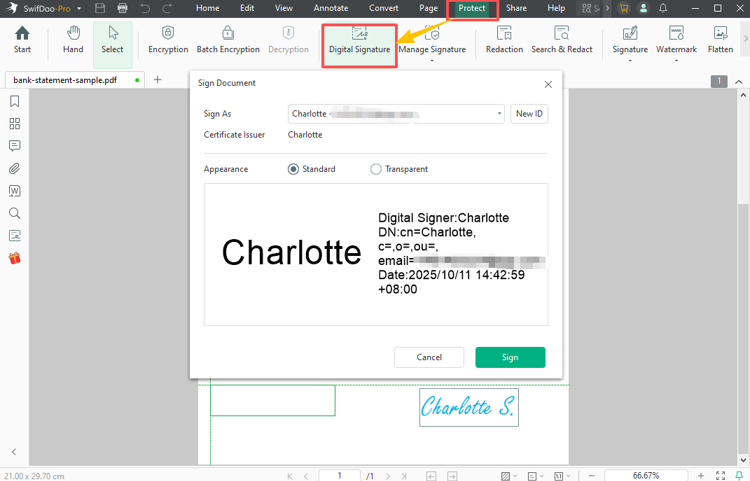This screenshot has width=750, height=481.
Task: Click the red gift box icon
Action: pos(15,258)
